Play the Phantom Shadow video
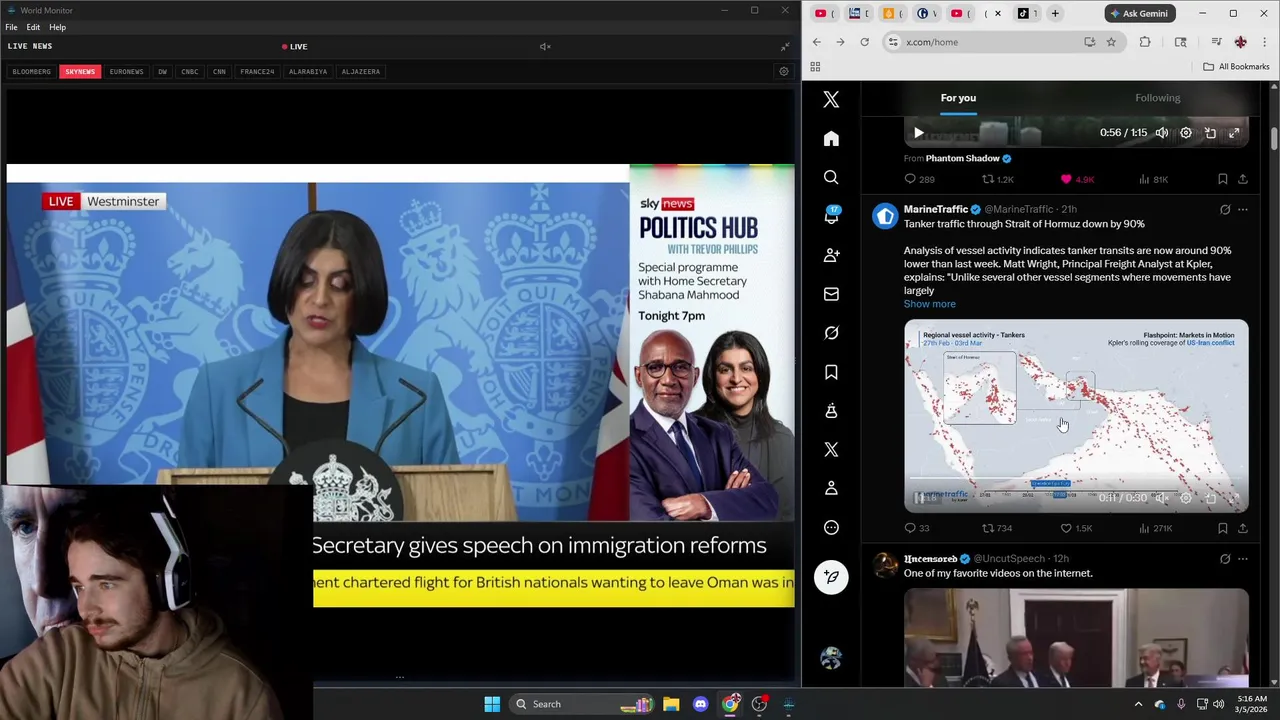Viewport: 1280px width, 720px height. pyautogui.click(x=918, y=133)
